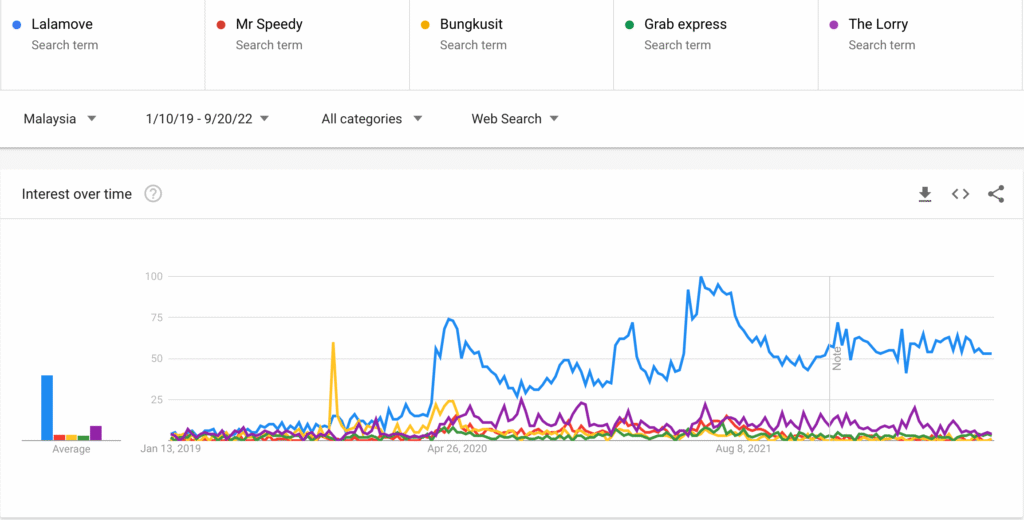
Task: Click the green Grab express dot
Action: coord(629,24)
